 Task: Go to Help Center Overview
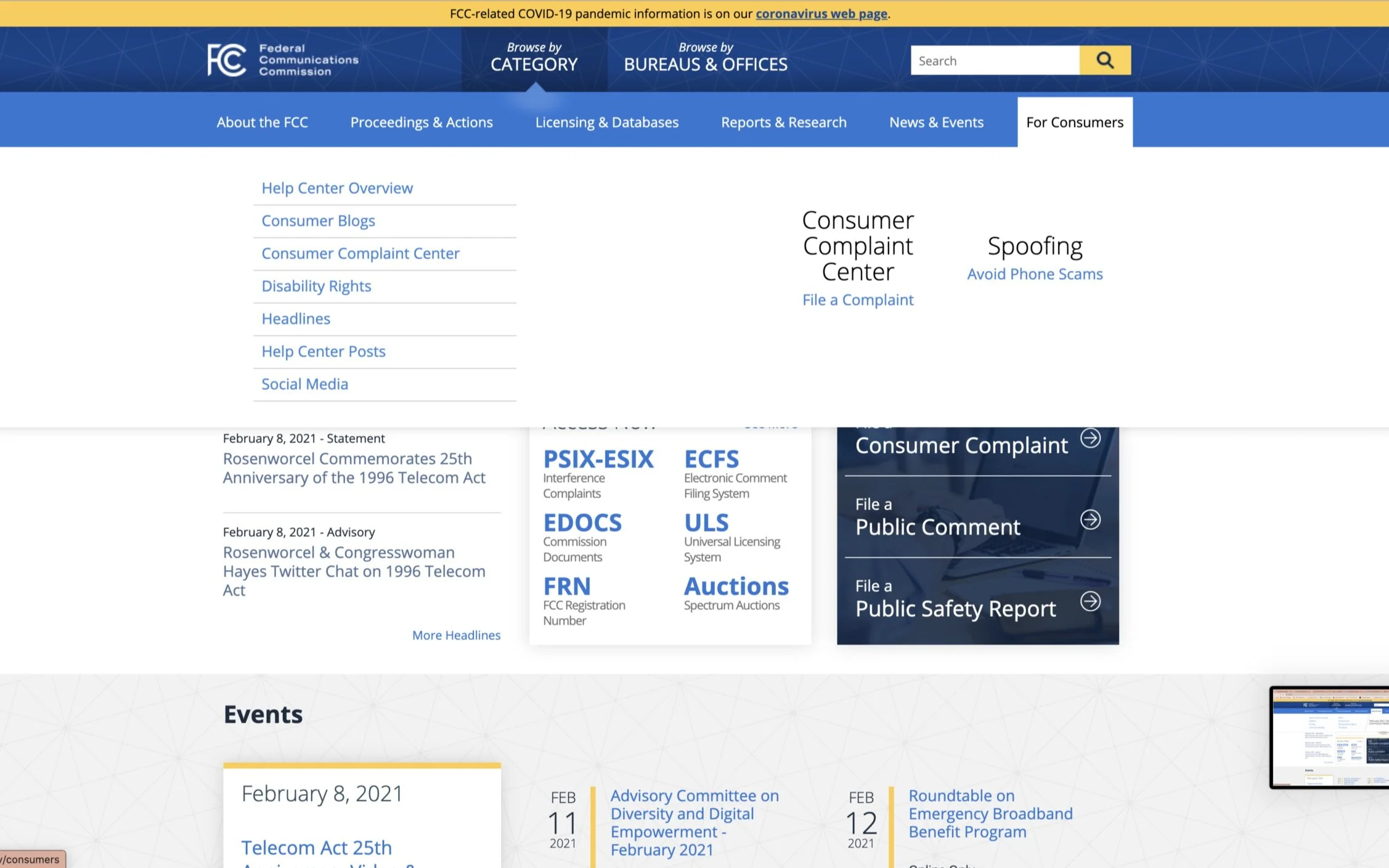[x=336, y=188]
